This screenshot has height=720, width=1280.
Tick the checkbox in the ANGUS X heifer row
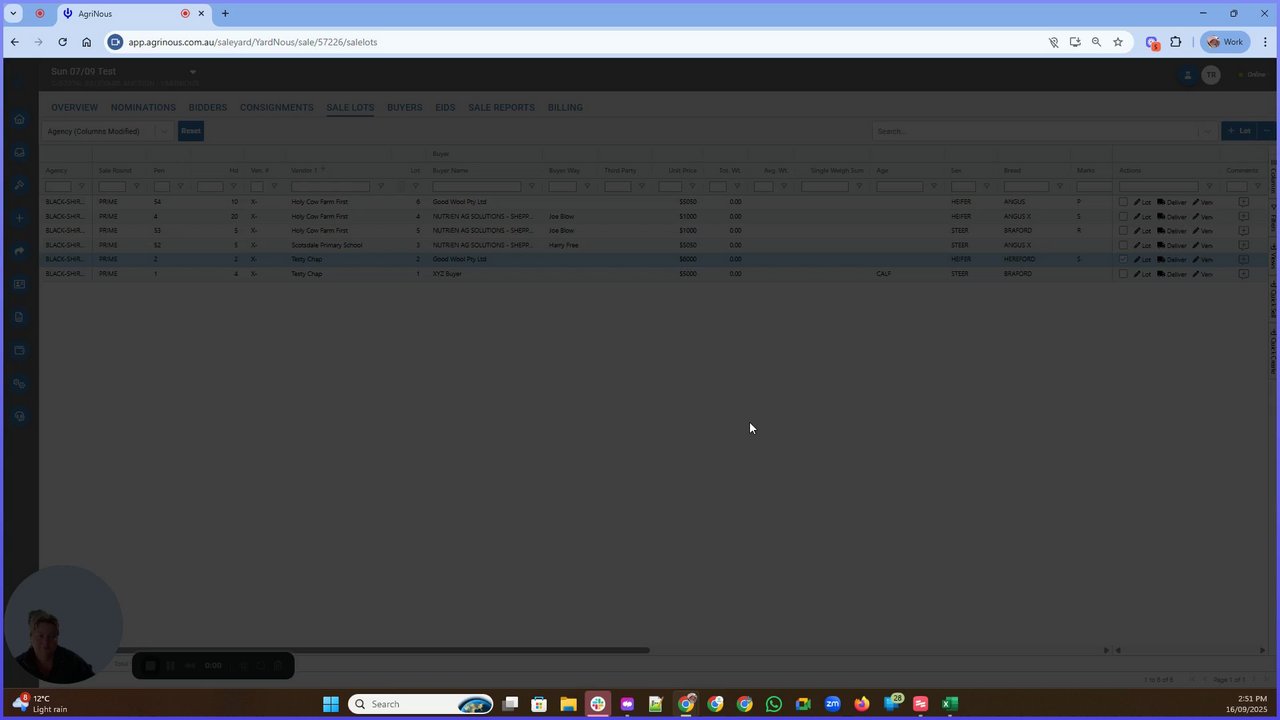(x=1123, y=216)
